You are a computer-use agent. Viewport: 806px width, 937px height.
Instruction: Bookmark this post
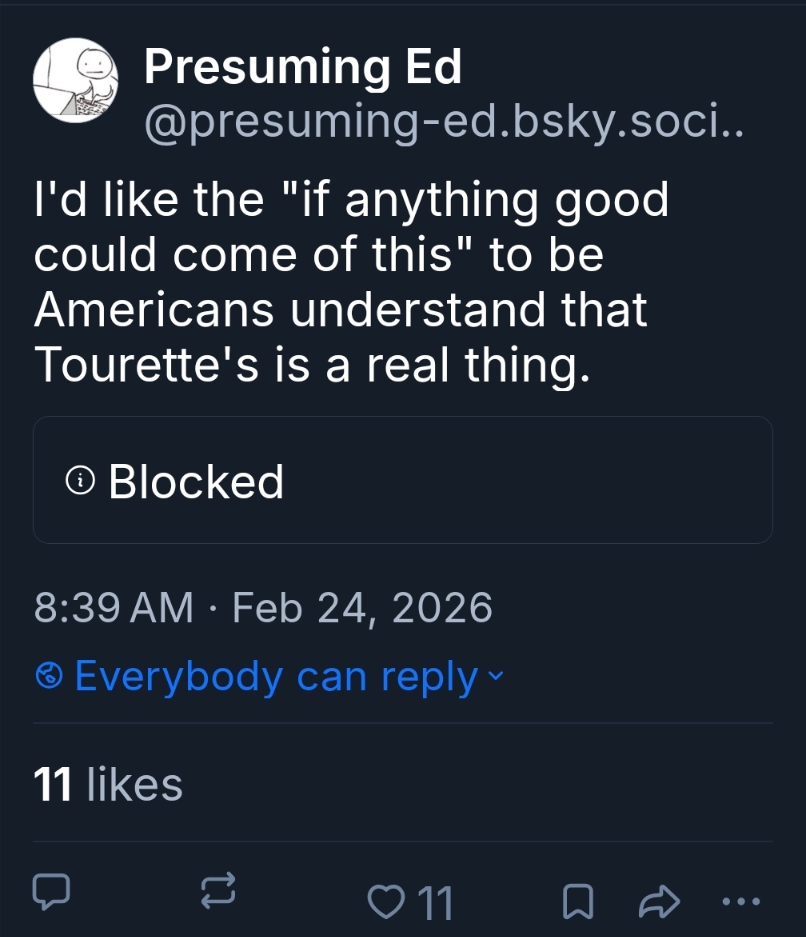click(x=575, y=903)
